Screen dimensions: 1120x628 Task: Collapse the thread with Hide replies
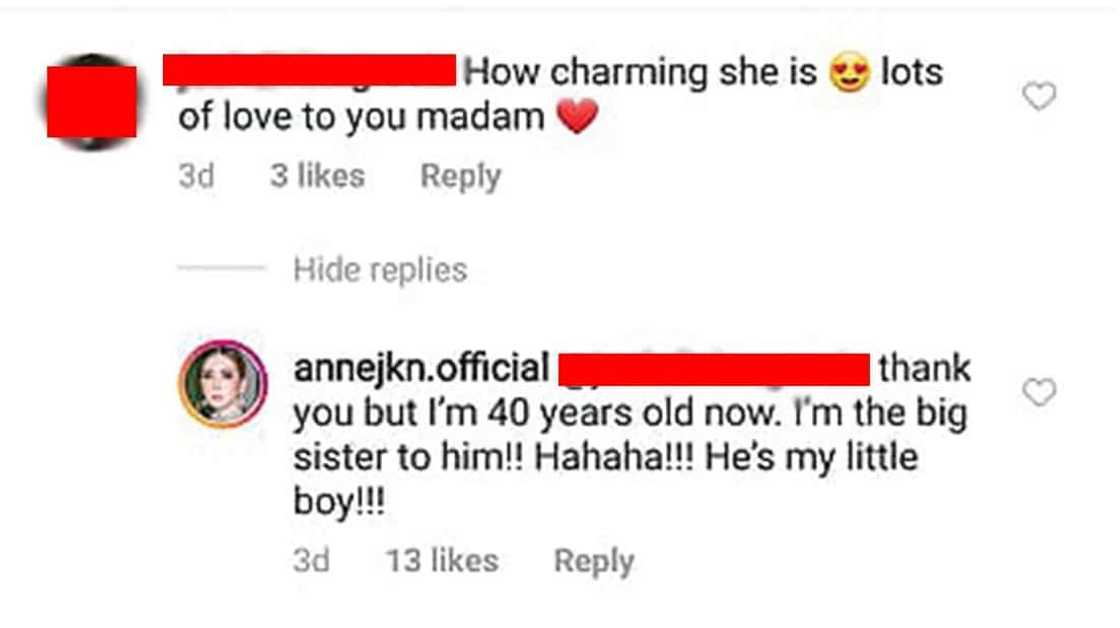(x=380, y=270)
